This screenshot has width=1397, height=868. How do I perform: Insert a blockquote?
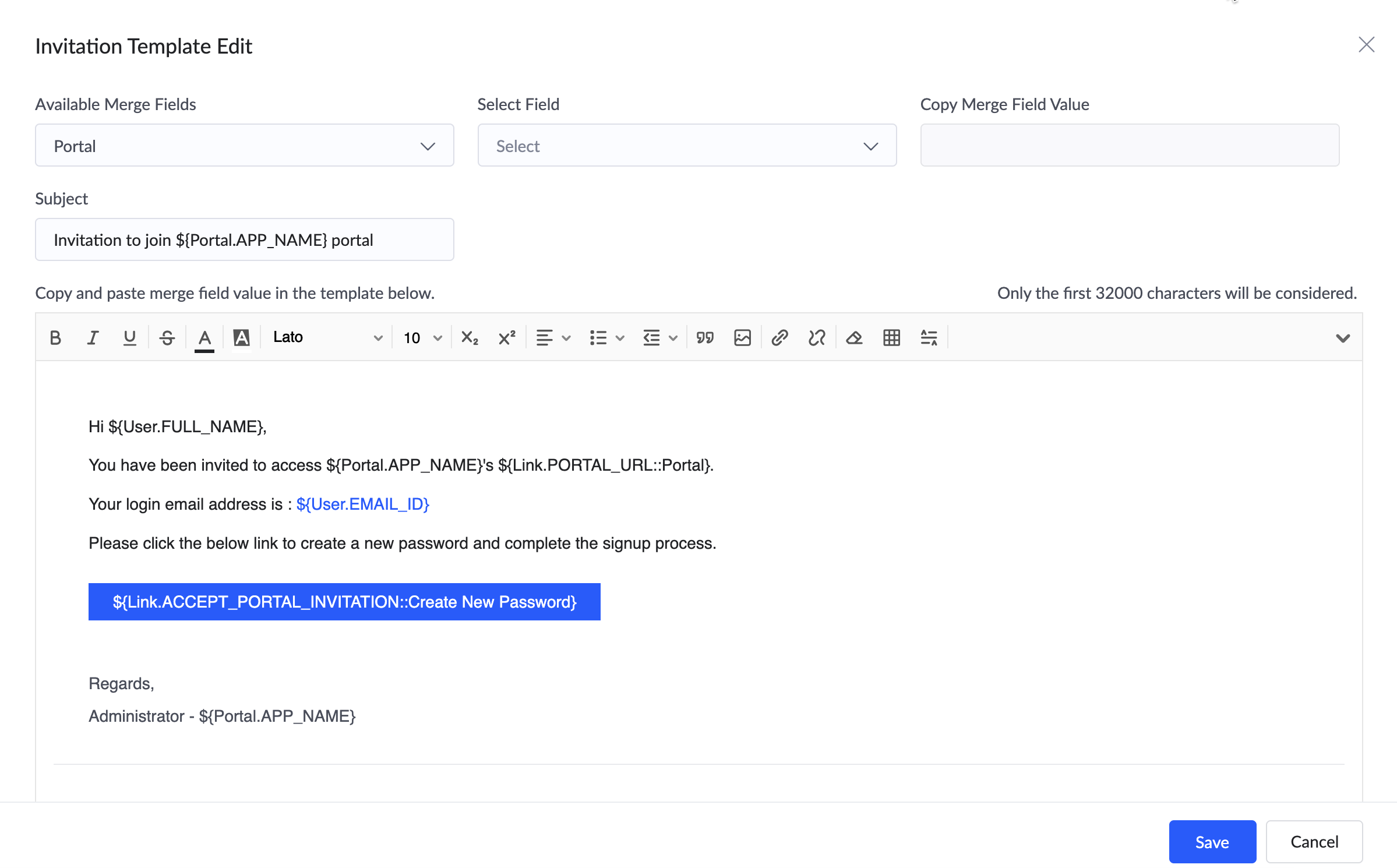click(x=705, y=337)
